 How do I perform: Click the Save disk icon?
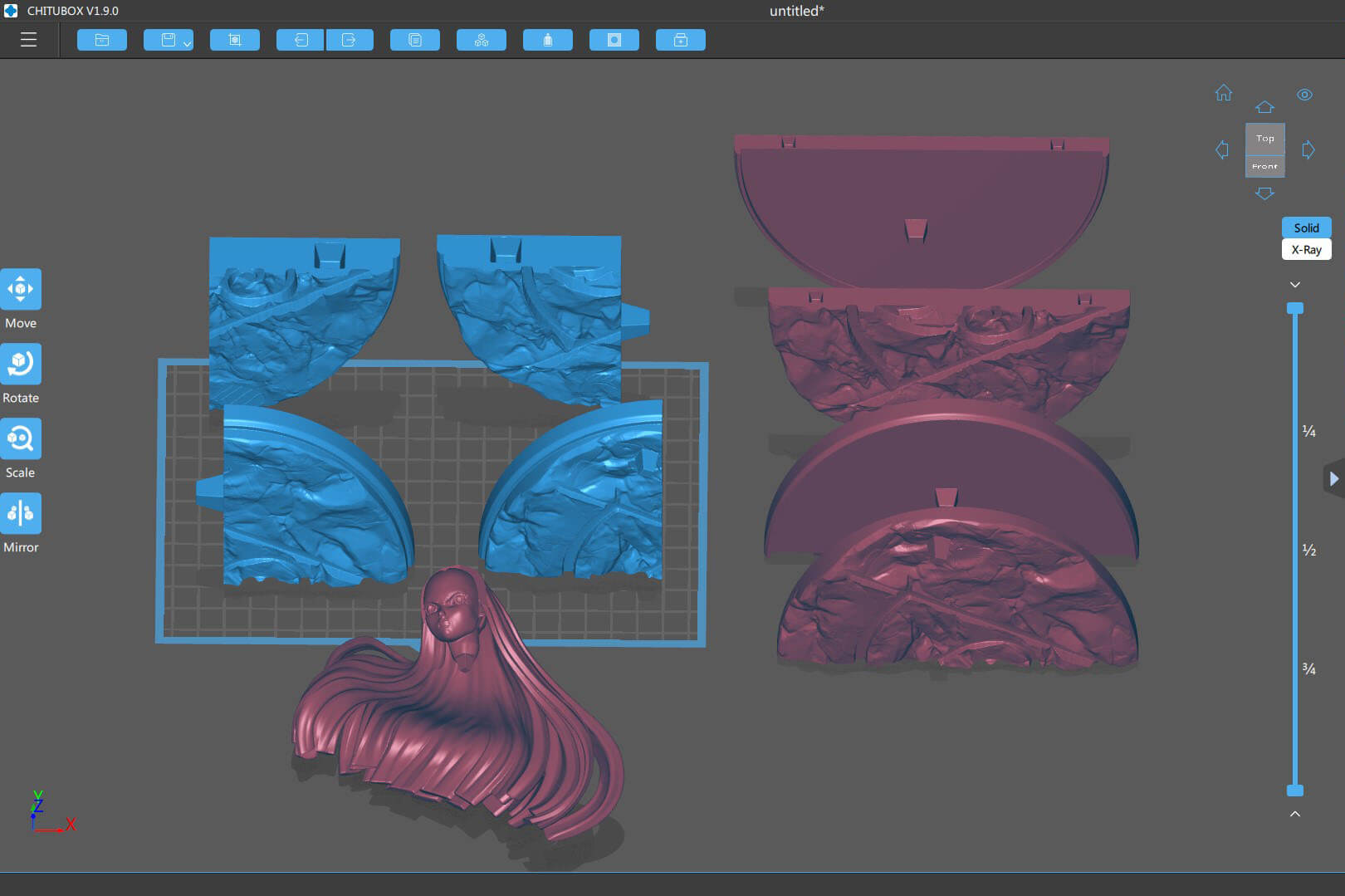[x=168, y=40]
